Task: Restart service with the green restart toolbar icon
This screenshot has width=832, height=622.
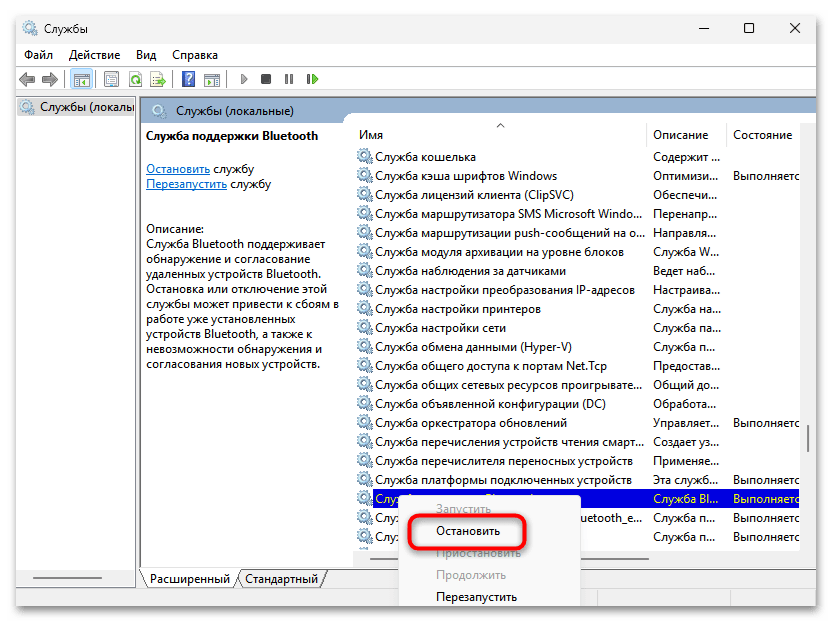Action: point(312,79)
